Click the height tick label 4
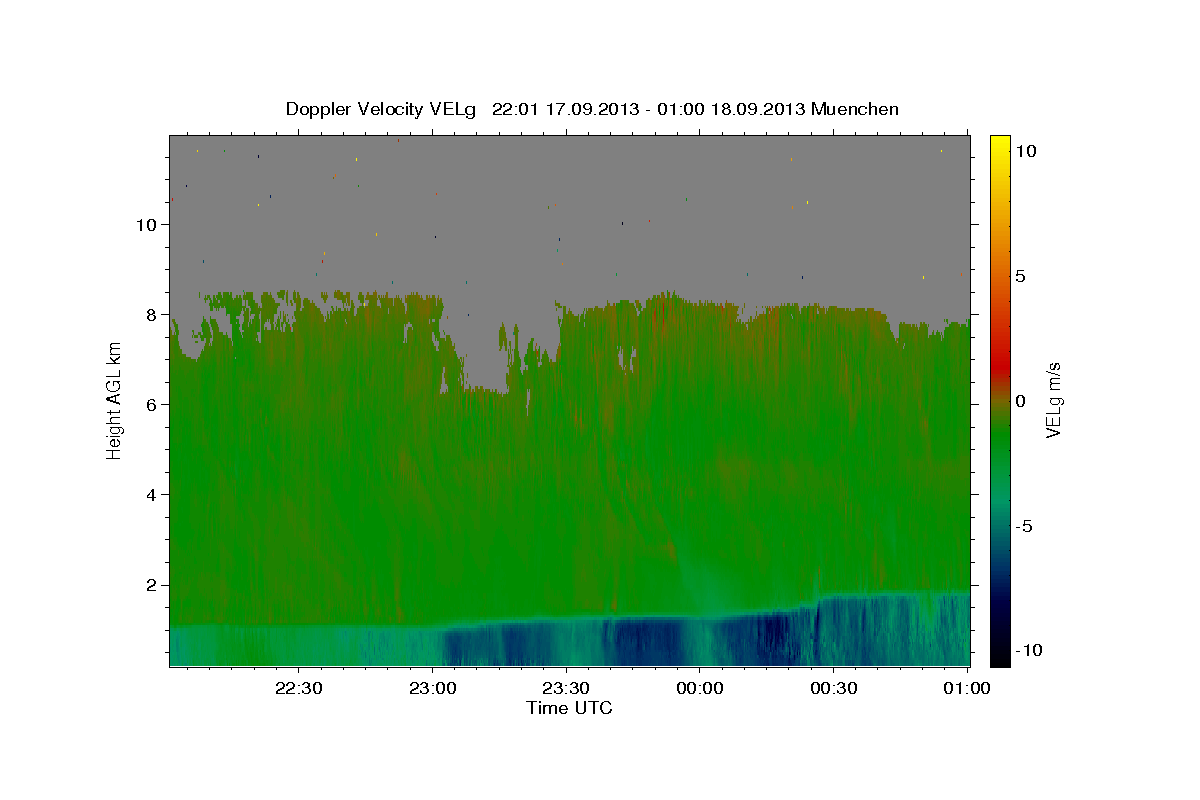Image resolution: width=1200 pixels, height=800 pixels. point(153,494)
